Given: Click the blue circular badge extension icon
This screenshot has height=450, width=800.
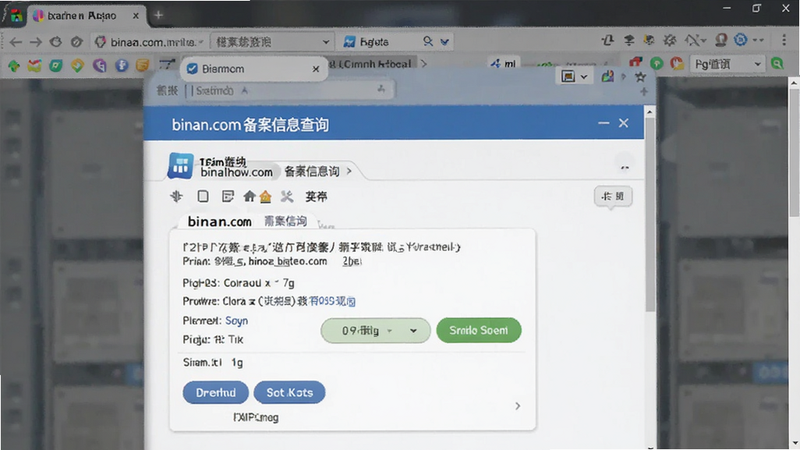Looking at the screenshot, I should click(740, 39).
